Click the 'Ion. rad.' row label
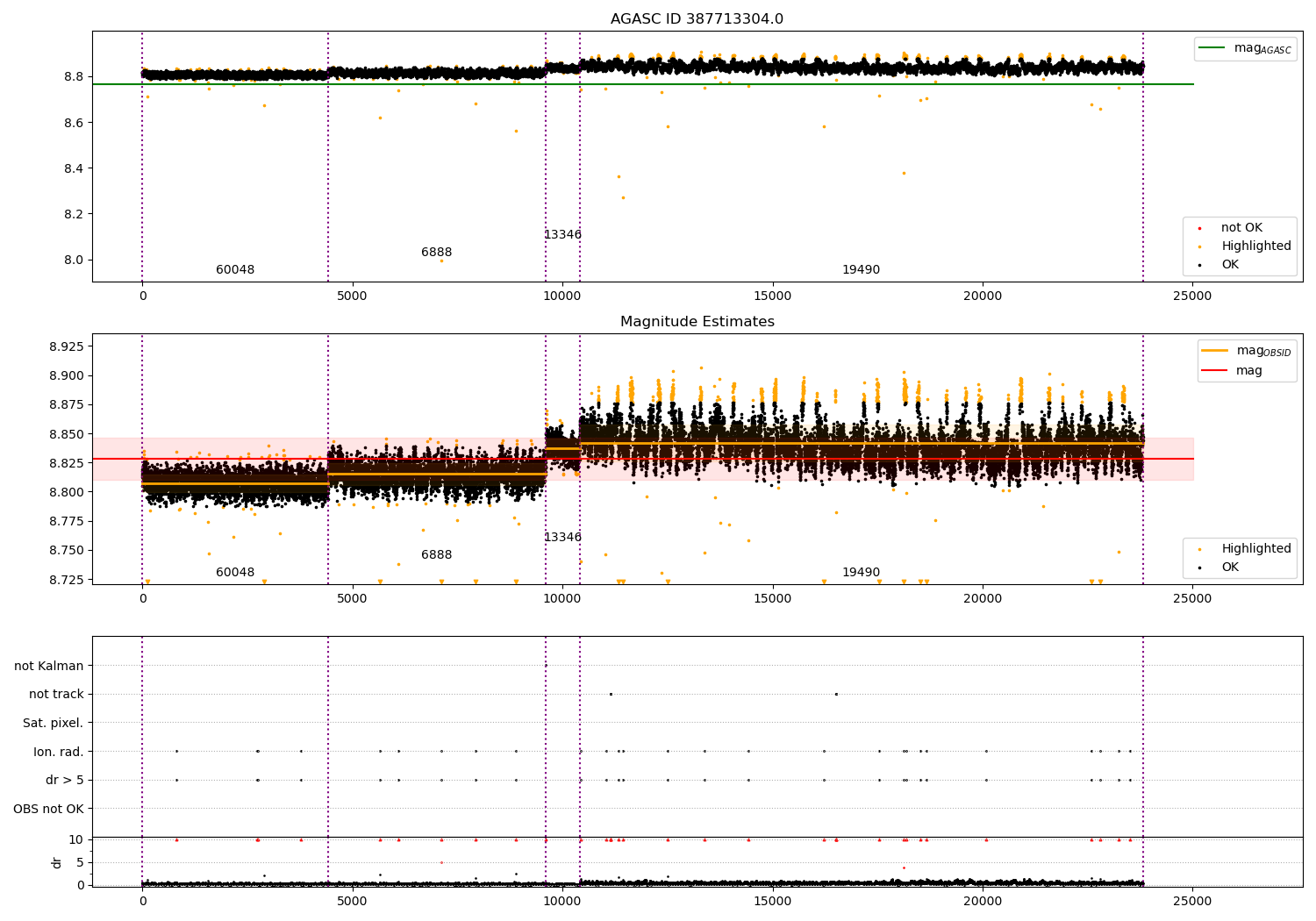Image resolution: width=1316 pixels, height=921 pixels. 59,752
